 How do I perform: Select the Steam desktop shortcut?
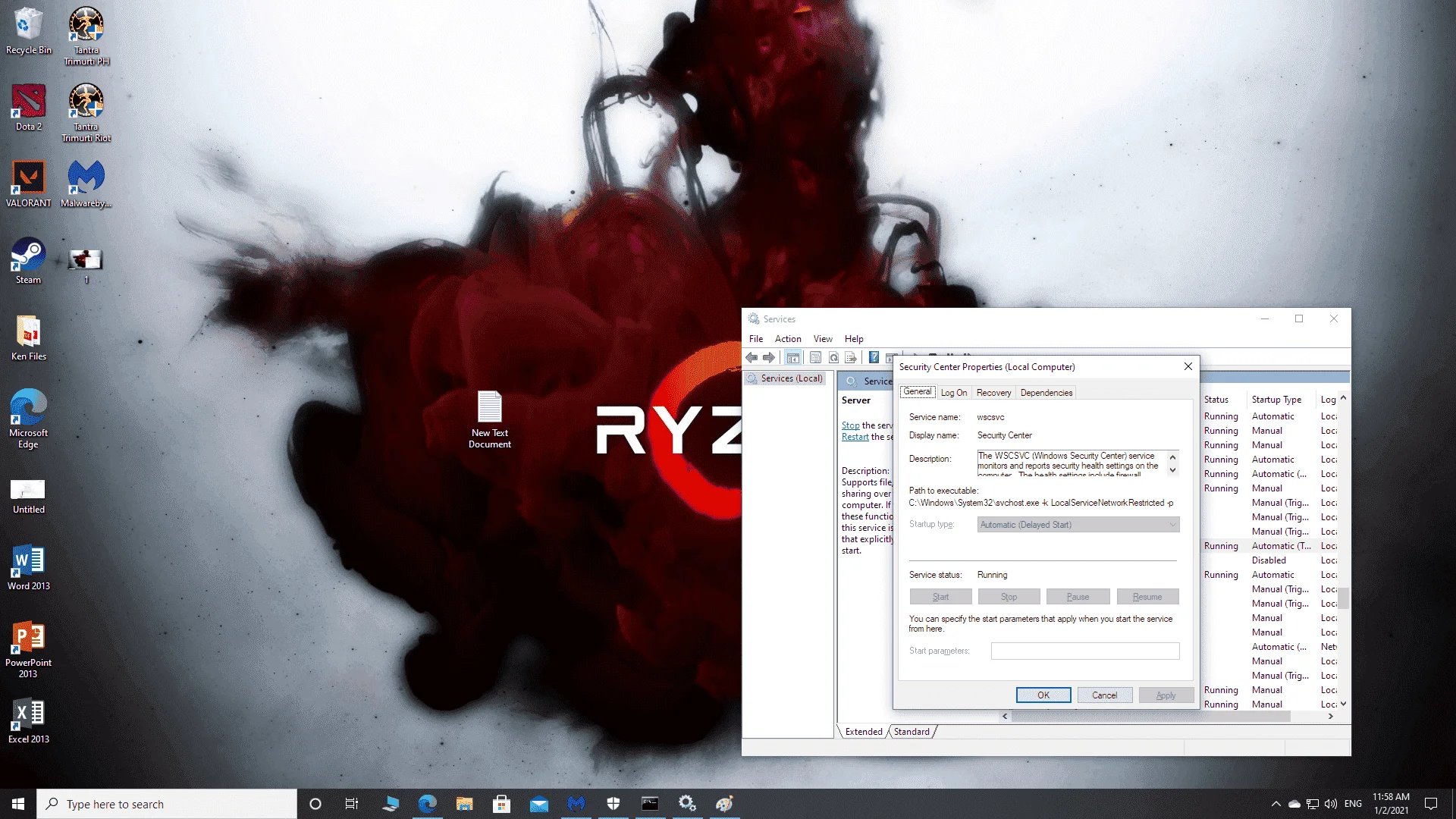point(29,261)
